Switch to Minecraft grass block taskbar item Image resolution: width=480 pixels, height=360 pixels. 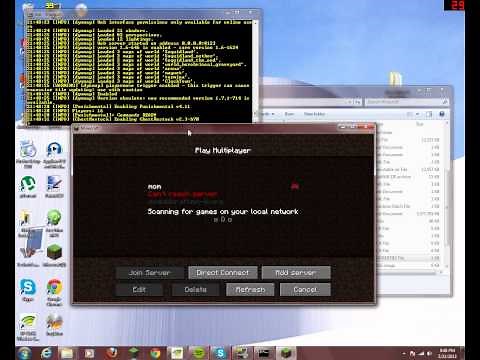pyautogui.click(x=287, y=353)
